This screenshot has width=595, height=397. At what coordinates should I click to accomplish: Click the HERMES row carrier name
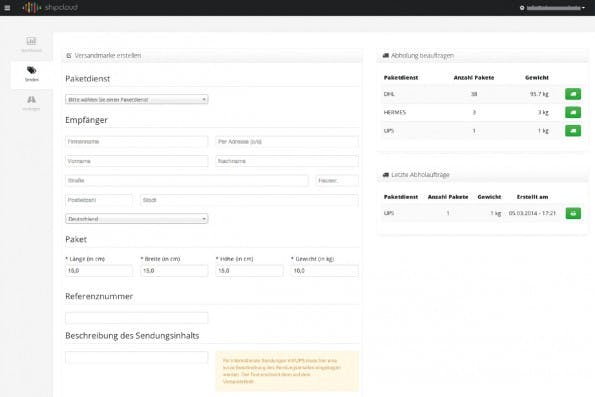[x=395, y=112]
